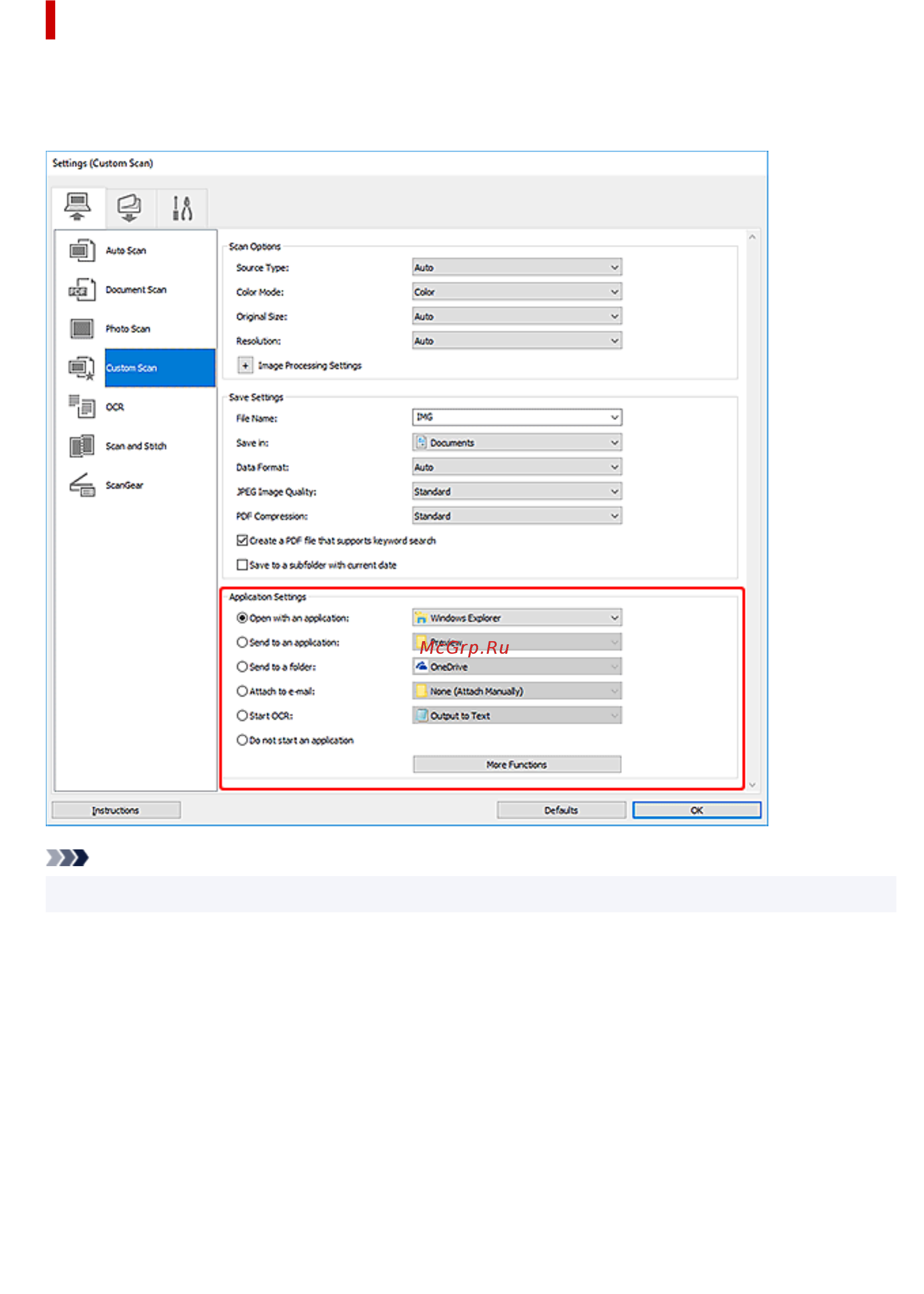Viewport: 924px width, 1294px height.
Task: Click the ScanGear icon
Action: pyautogui.click(x=82, y=485)
